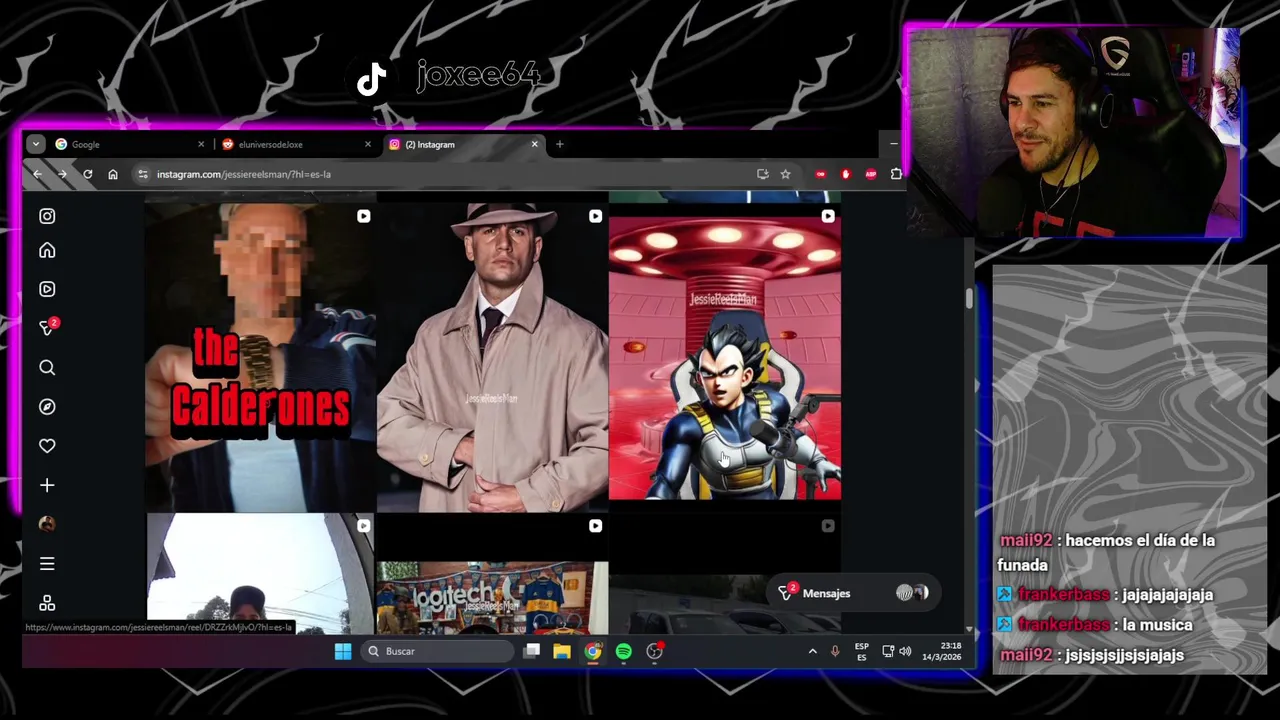Click the page vertical scrollbar thumb
1280x720 pixels.
pyautogui.click(x=969, y=298)
